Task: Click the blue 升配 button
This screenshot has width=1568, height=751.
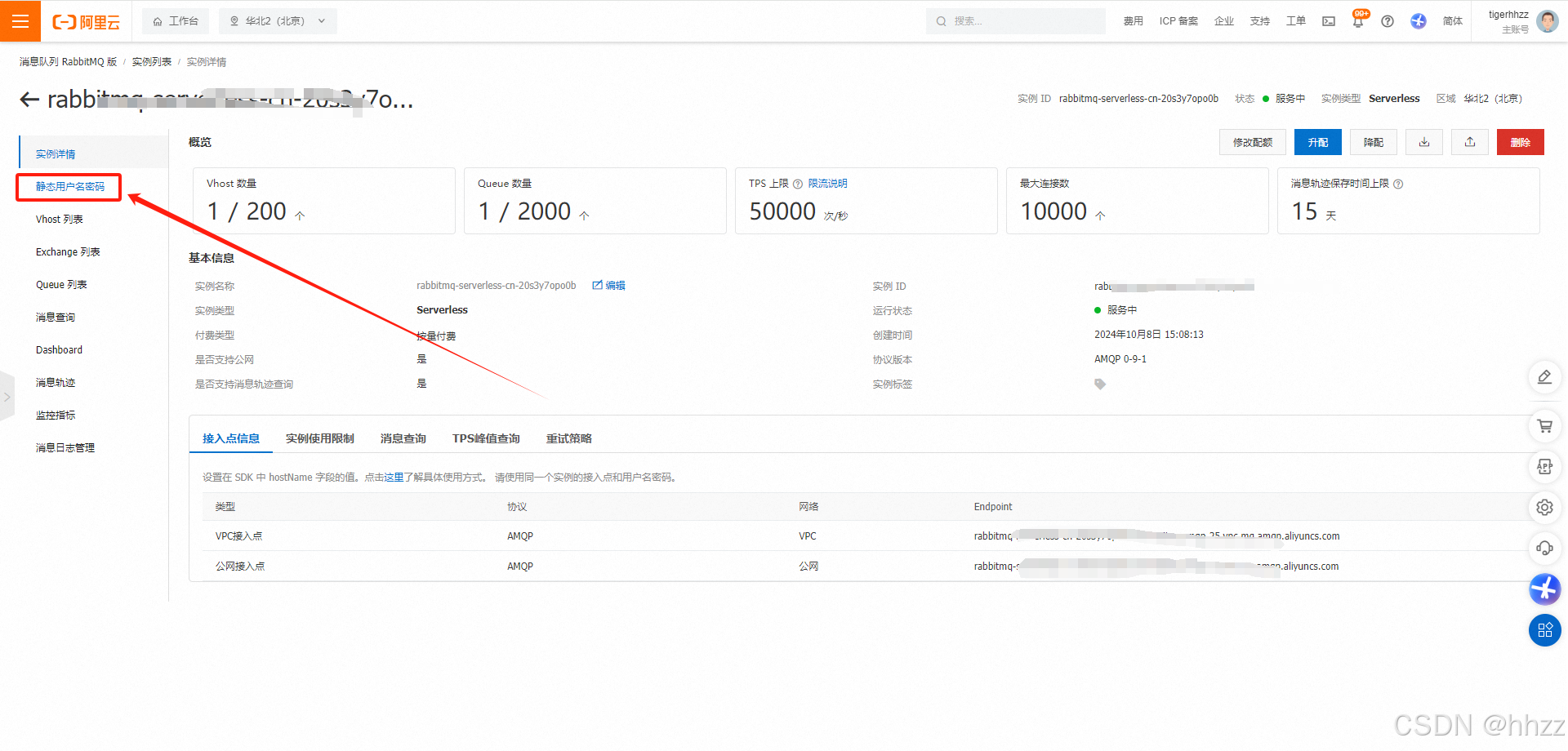Action: tap(1318, 142)
